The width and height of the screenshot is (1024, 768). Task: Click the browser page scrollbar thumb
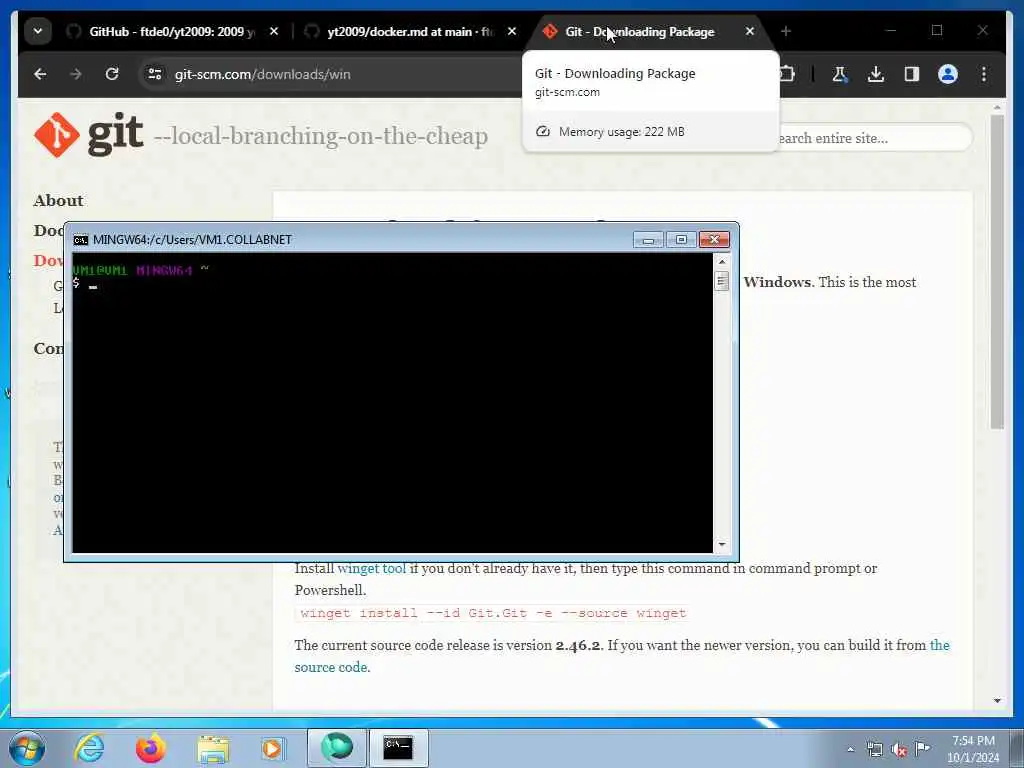997,272
